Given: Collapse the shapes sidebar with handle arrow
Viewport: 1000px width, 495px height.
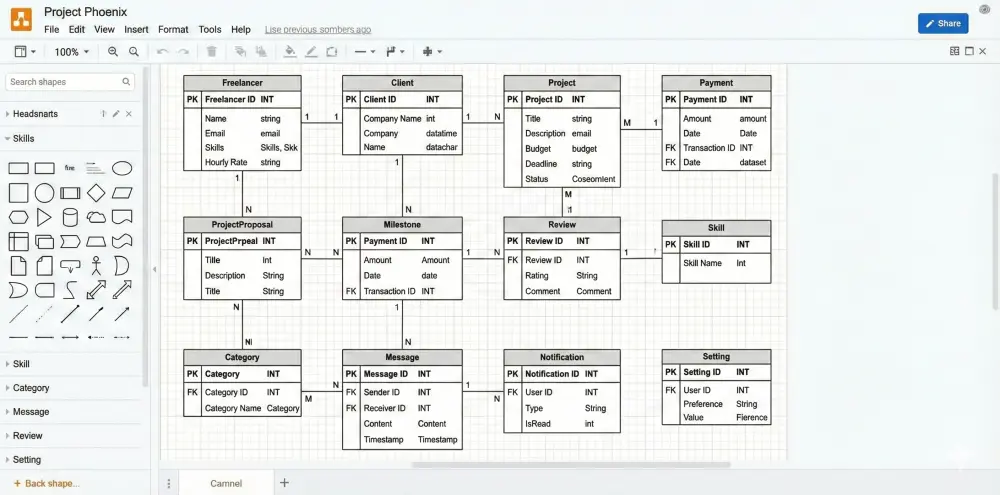Looking at the screenshot, I should pyautogui.click(x=154, y=270).
